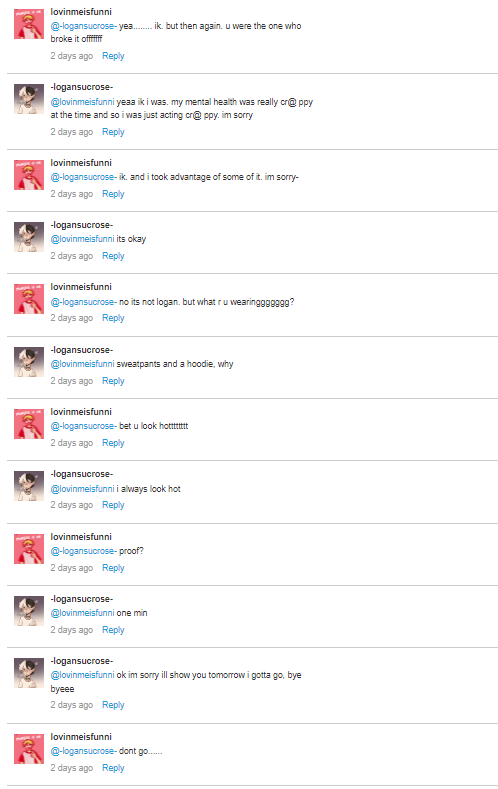Click Reply under the 'mental health' comment
Viewport: 498px width, 789px height.
tap(113, 132)
